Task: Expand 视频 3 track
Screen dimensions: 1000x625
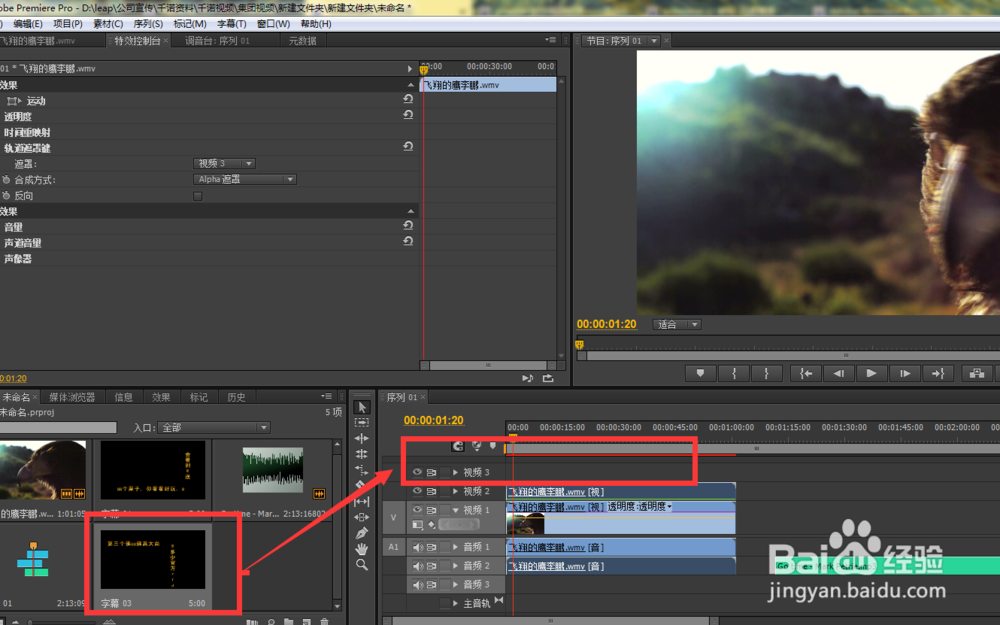Action: (455, 473)
